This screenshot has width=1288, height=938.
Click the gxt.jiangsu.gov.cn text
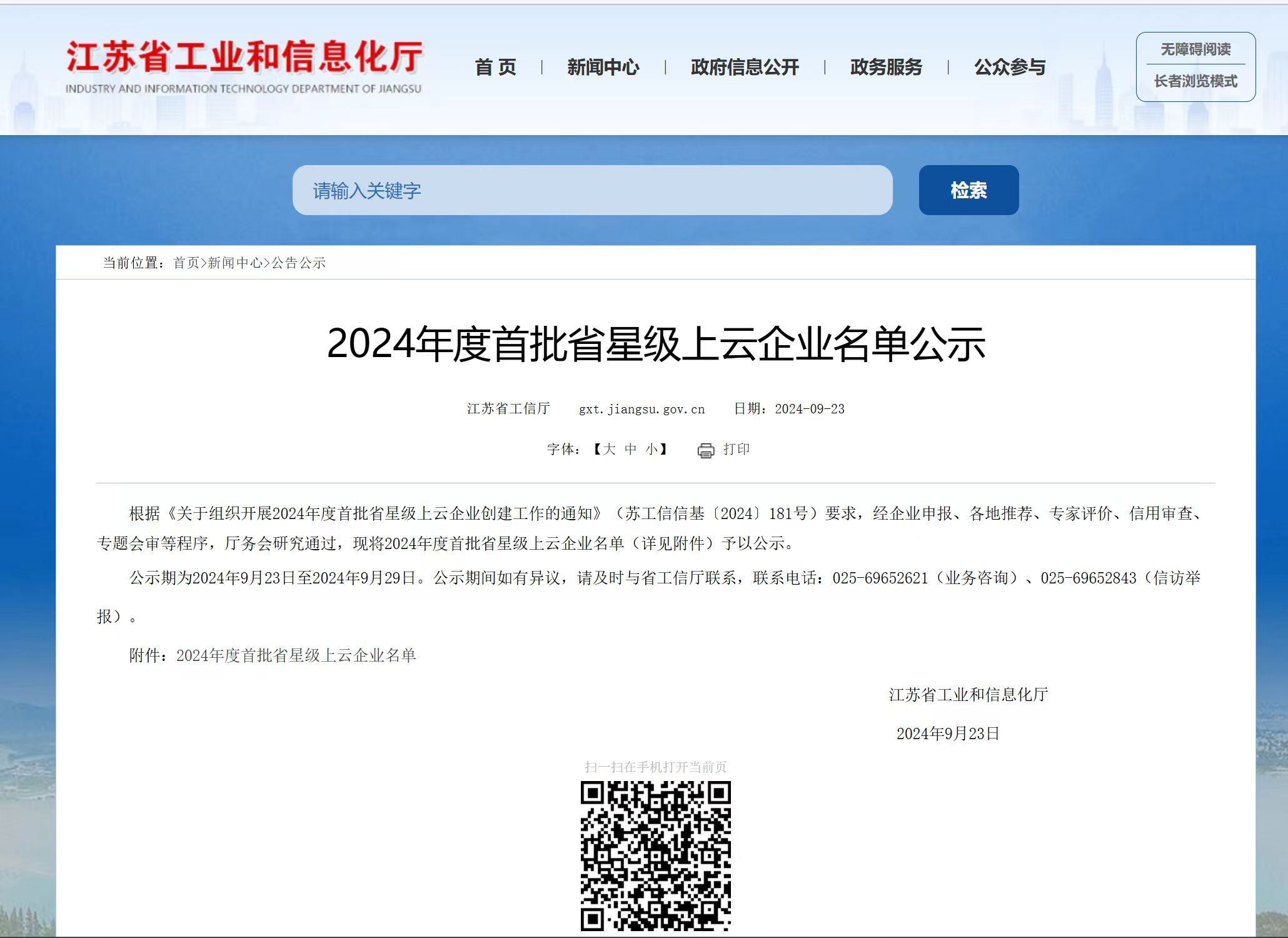pyautogui.click(x=641, y=410)
